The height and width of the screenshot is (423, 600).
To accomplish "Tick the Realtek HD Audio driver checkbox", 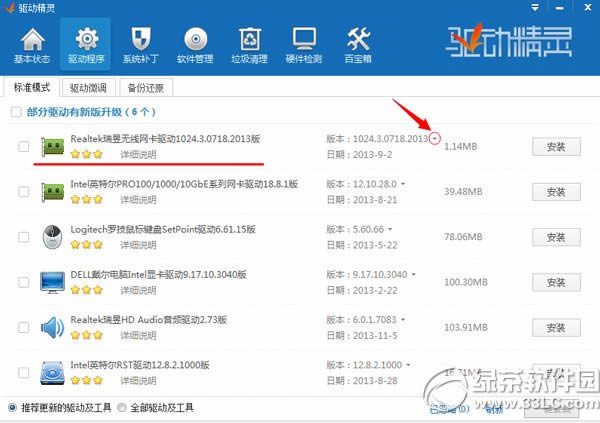I will 24,327.
